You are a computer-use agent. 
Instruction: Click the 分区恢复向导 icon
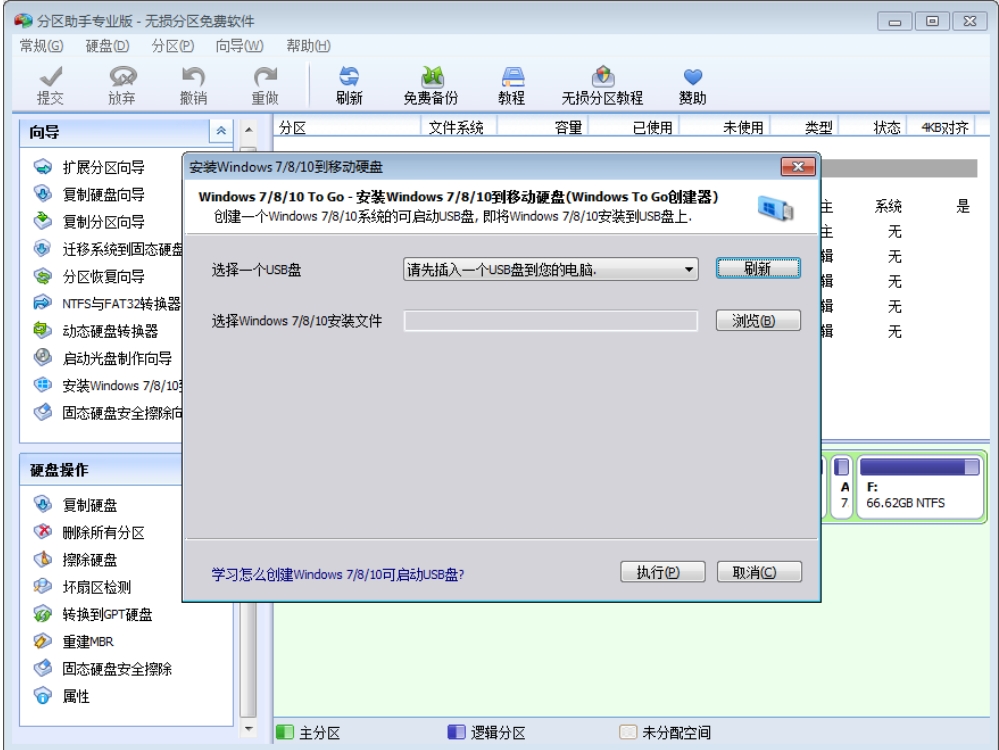[43, 276]
